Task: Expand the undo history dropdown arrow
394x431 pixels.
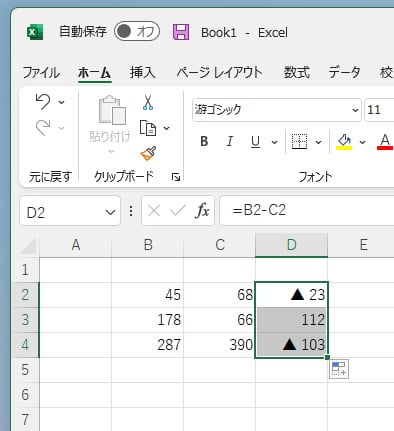Action: [61, 102]
